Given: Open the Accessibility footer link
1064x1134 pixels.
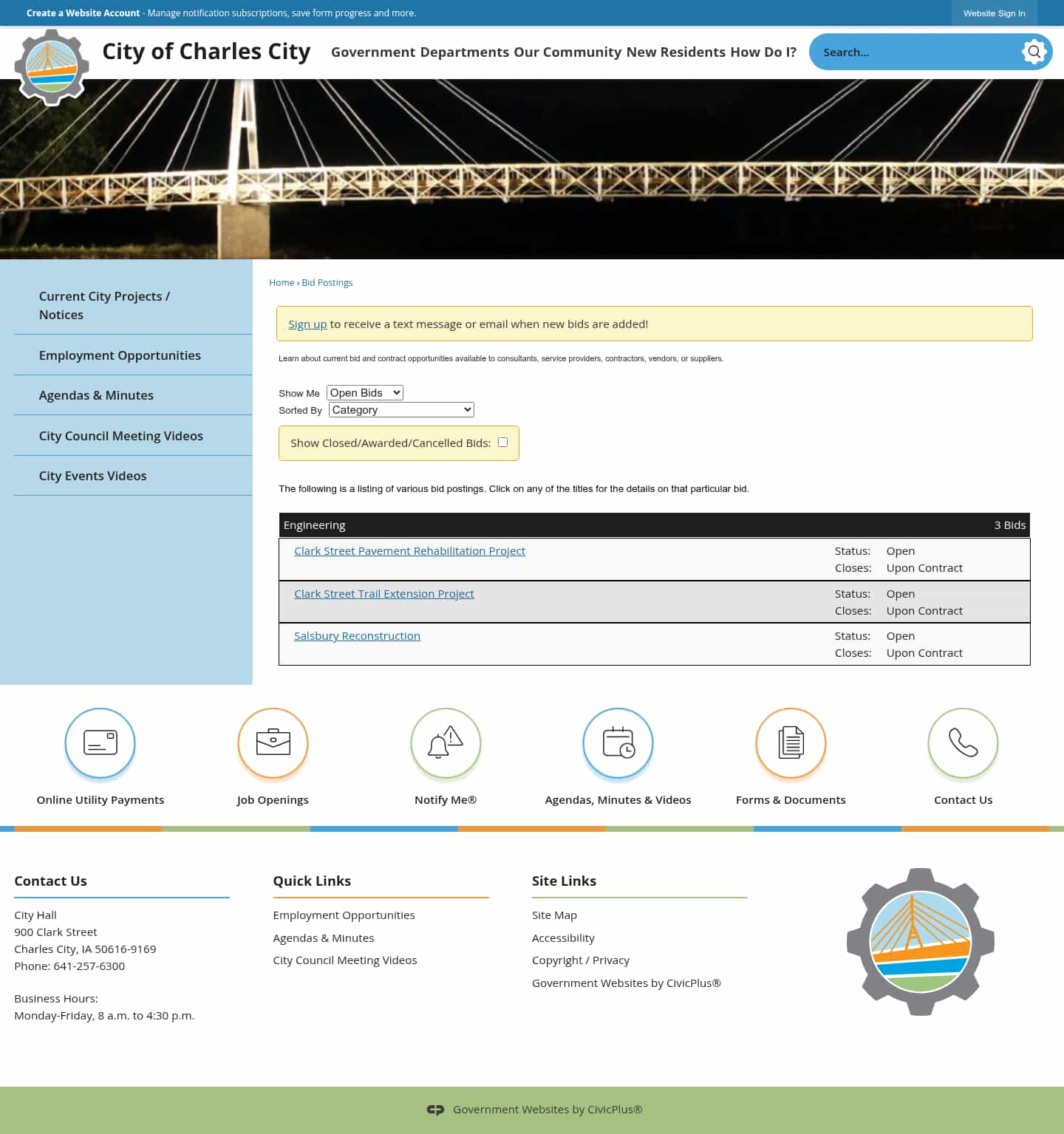Looking at the screenshot, I should click(563, 938).
